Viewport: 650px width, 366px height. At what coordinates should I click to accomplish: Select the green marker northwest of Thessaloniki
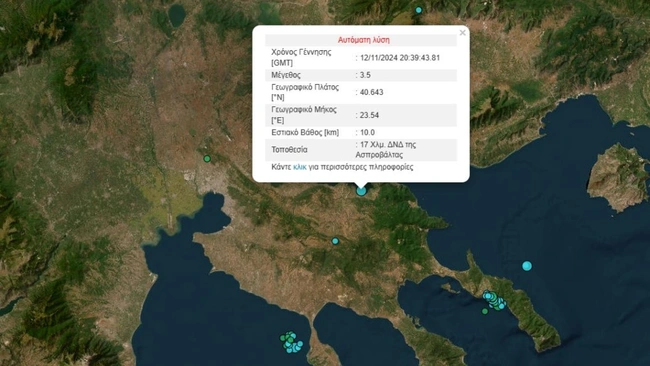[207, 159]
